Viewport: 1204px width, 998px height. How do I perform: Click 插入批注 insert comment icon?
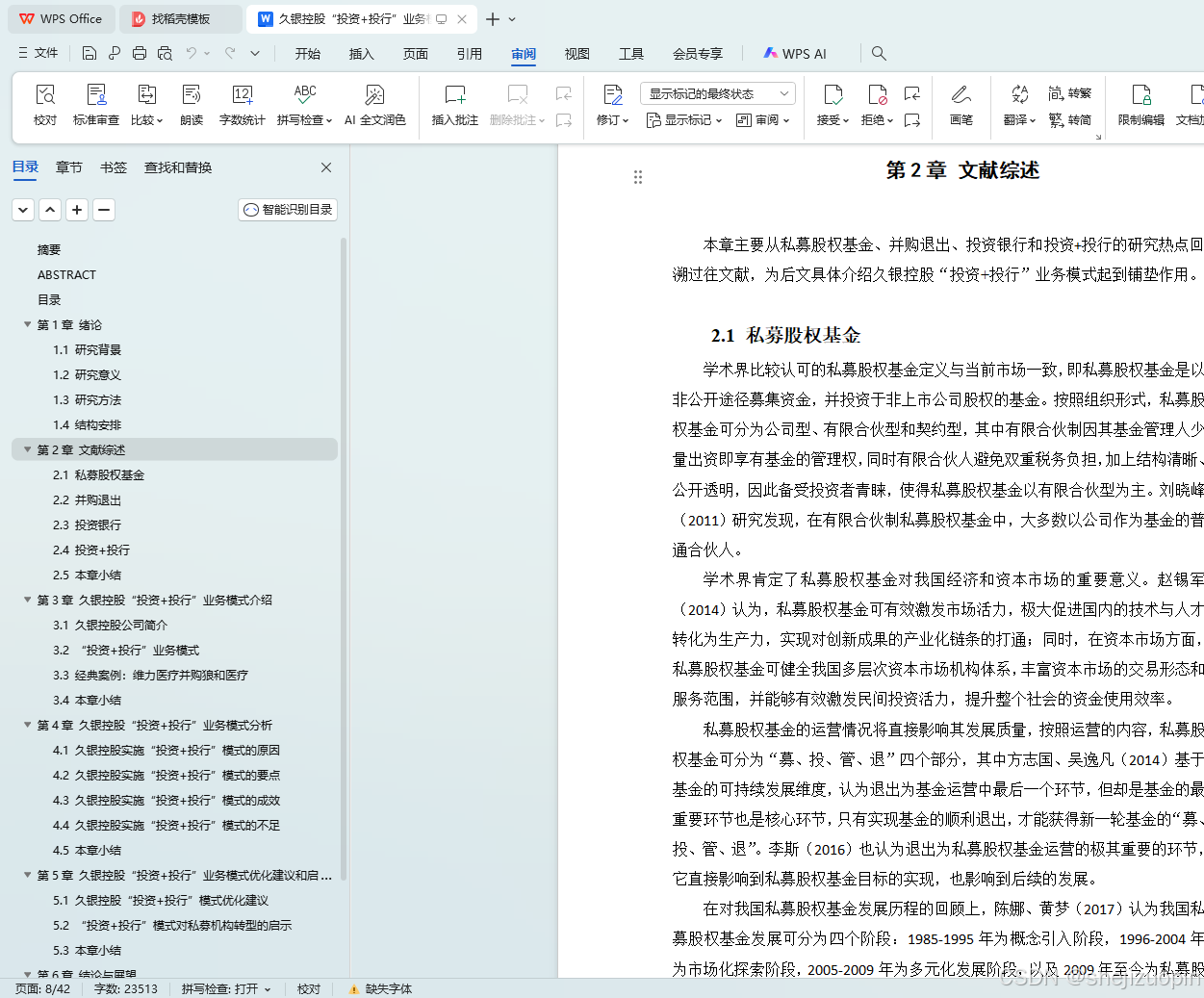455,94
